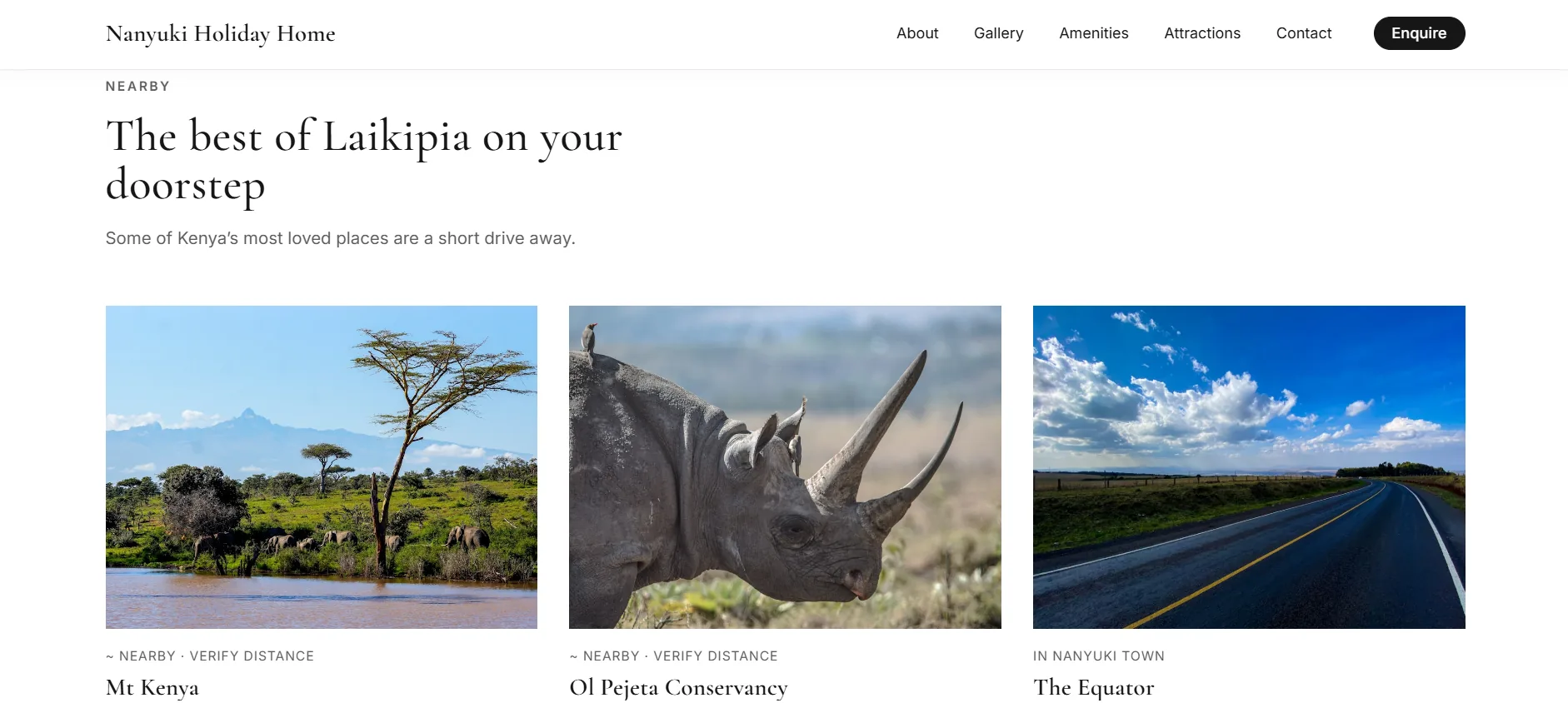
Task: Click the Mt Kenya card title
Action: [x=152, y=688]
